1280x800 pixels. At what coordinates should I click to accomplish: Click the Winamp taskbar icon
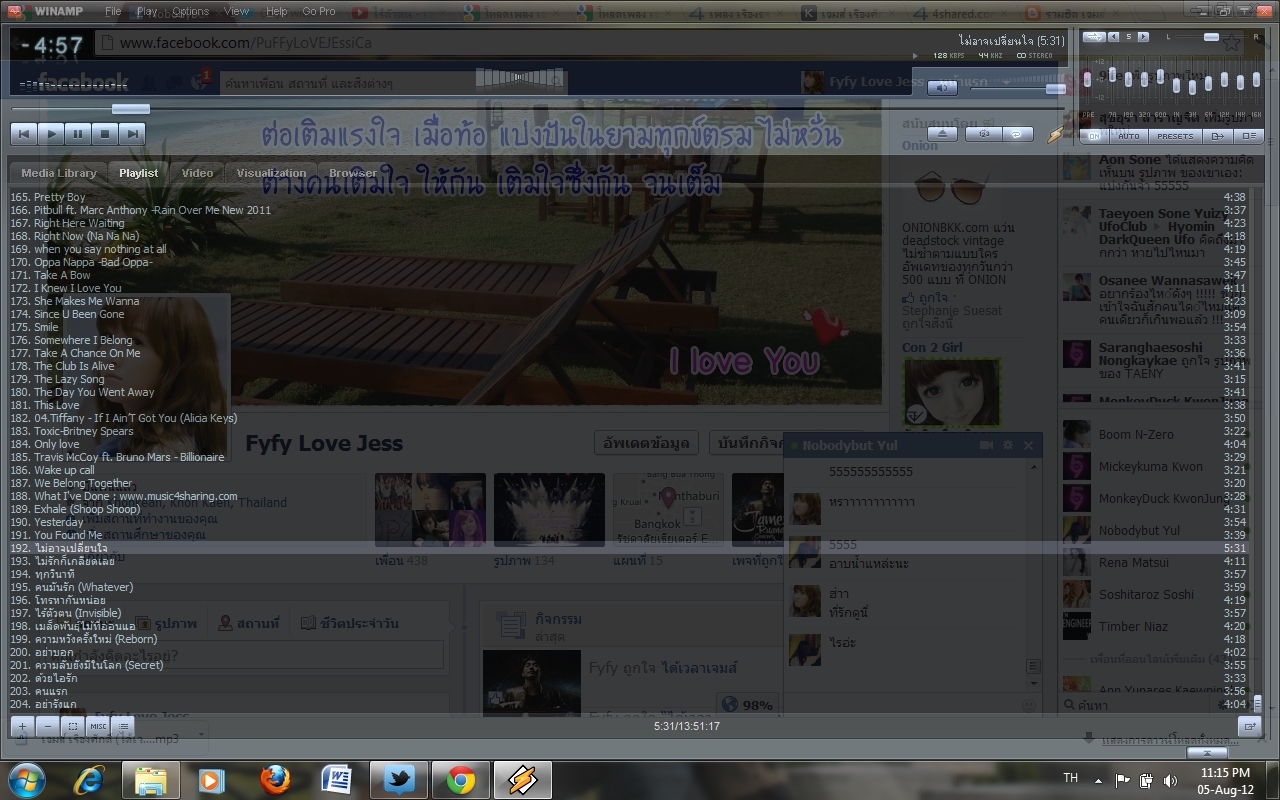(523, 780)
